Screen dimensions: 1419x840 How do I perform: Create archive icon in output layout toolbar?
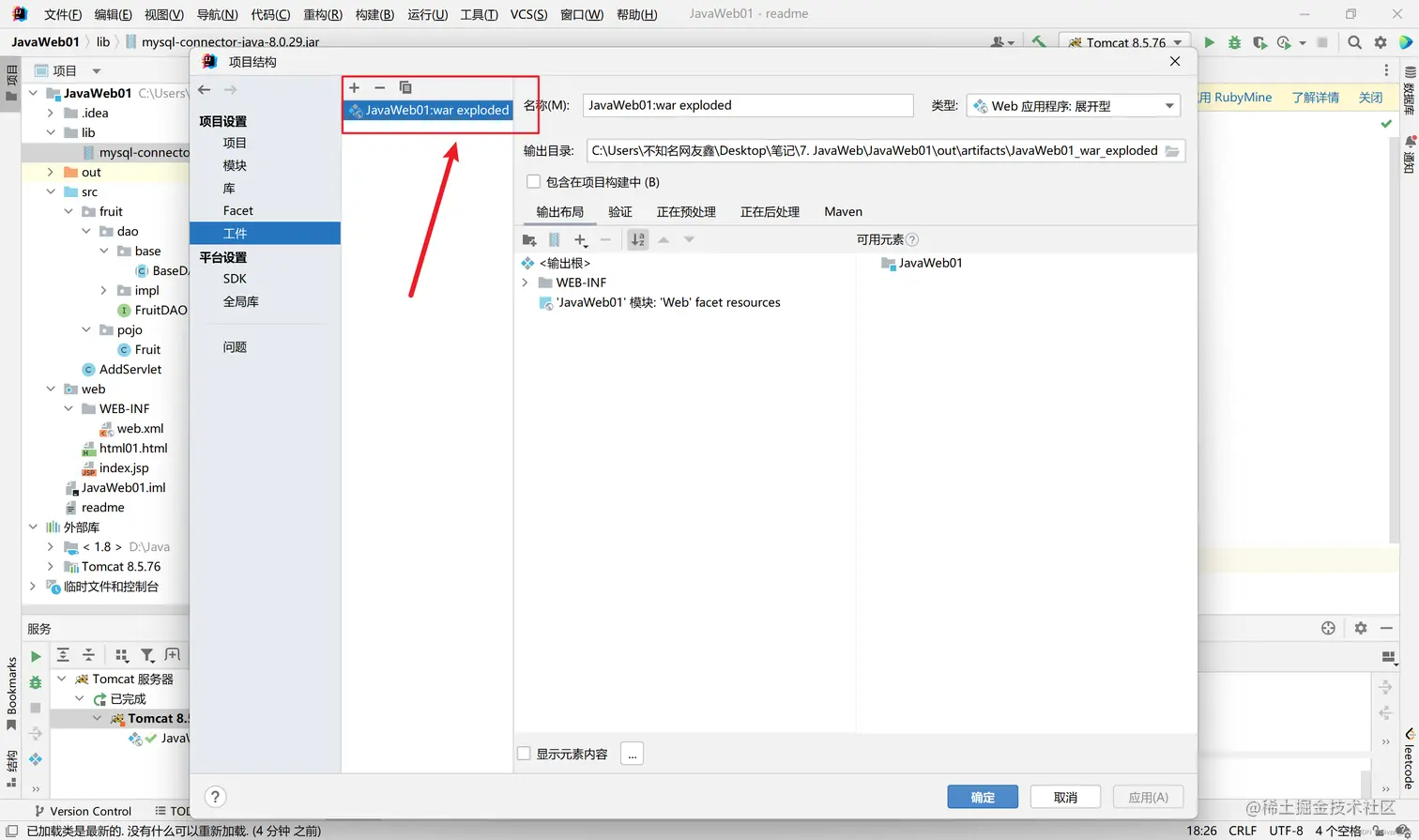[555, 240]
